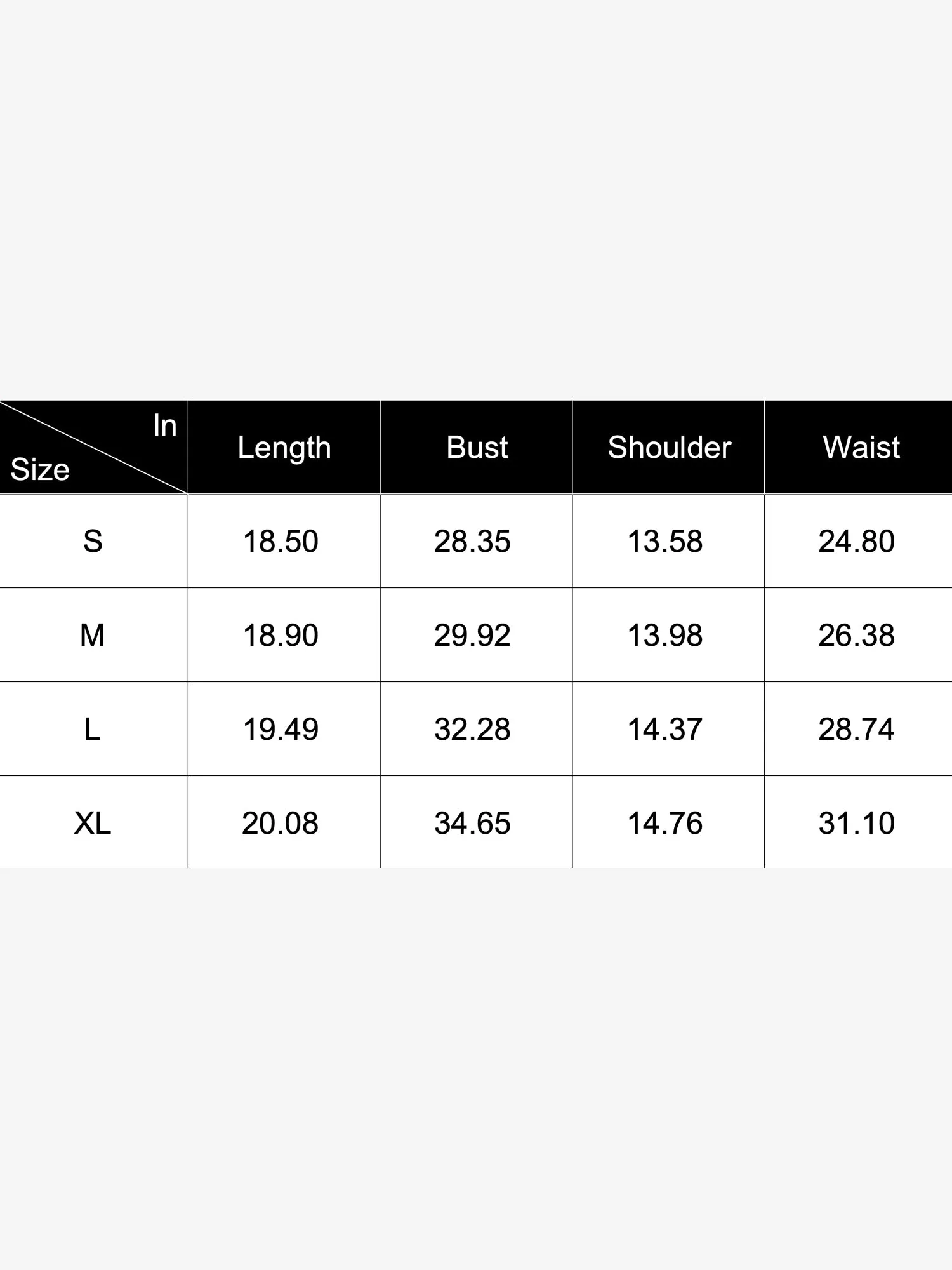
Task: Click the In unit label
Action: pyautogui.click(x=164, y=426)
